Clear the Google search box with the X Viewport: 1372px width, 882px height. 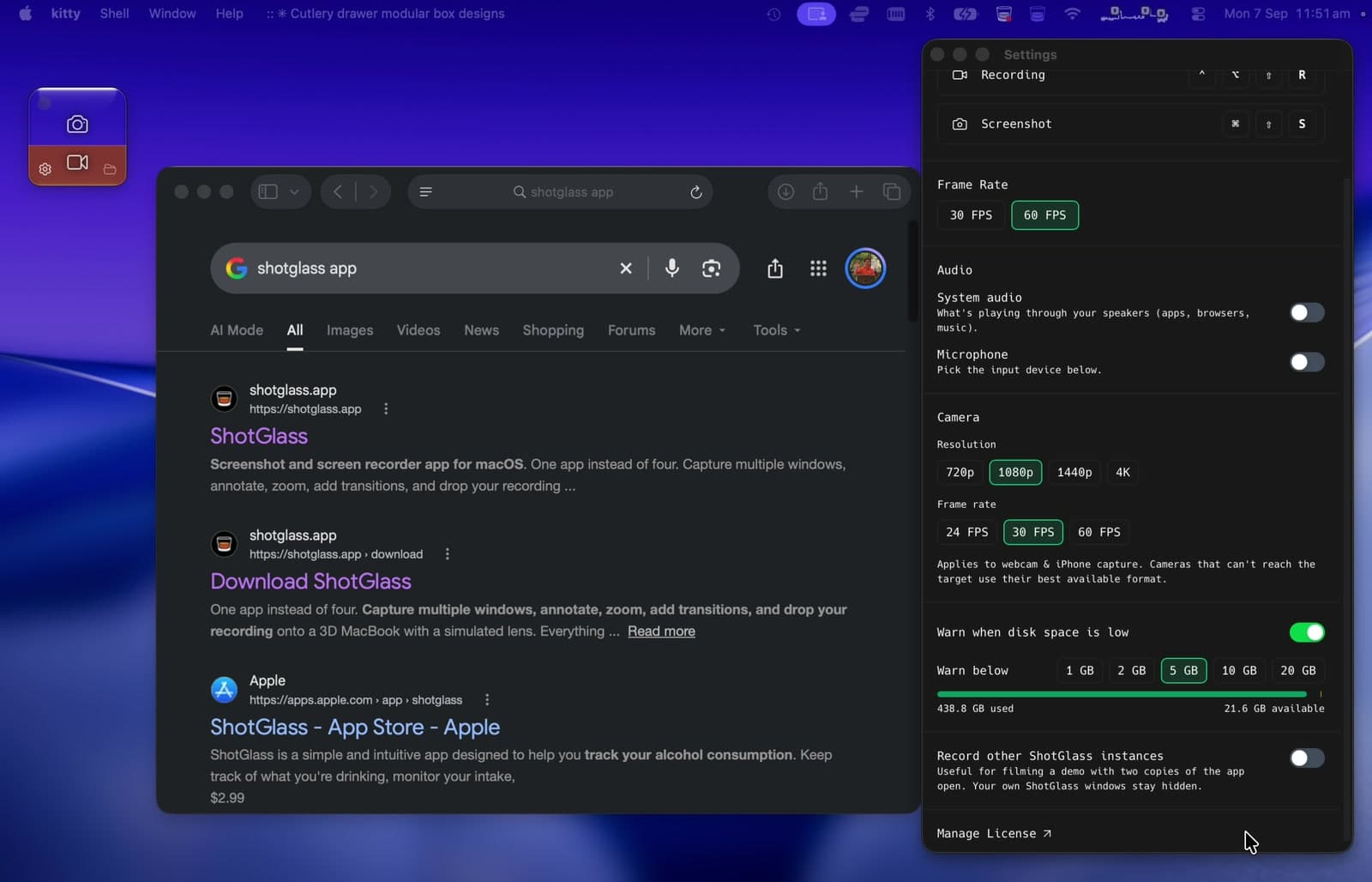626,269
